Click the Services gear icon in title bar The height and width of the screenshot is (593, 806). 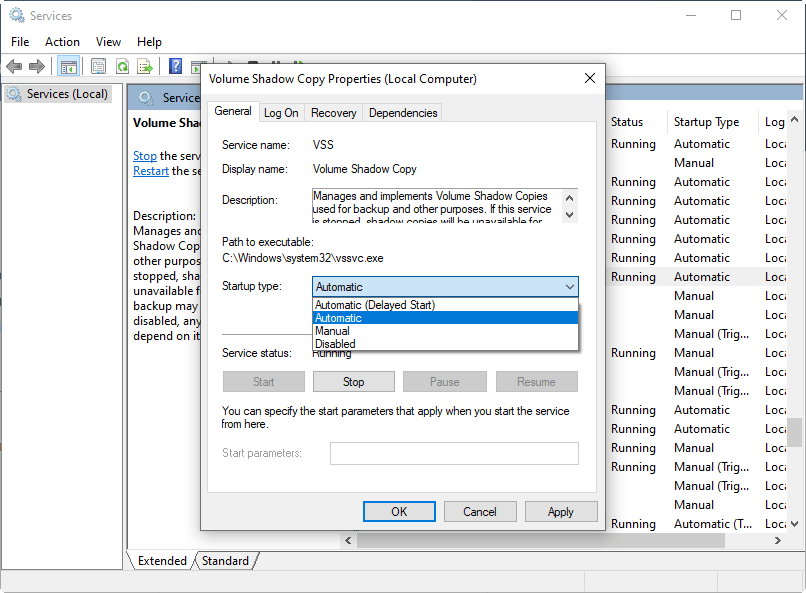click(x=17, y=15)
